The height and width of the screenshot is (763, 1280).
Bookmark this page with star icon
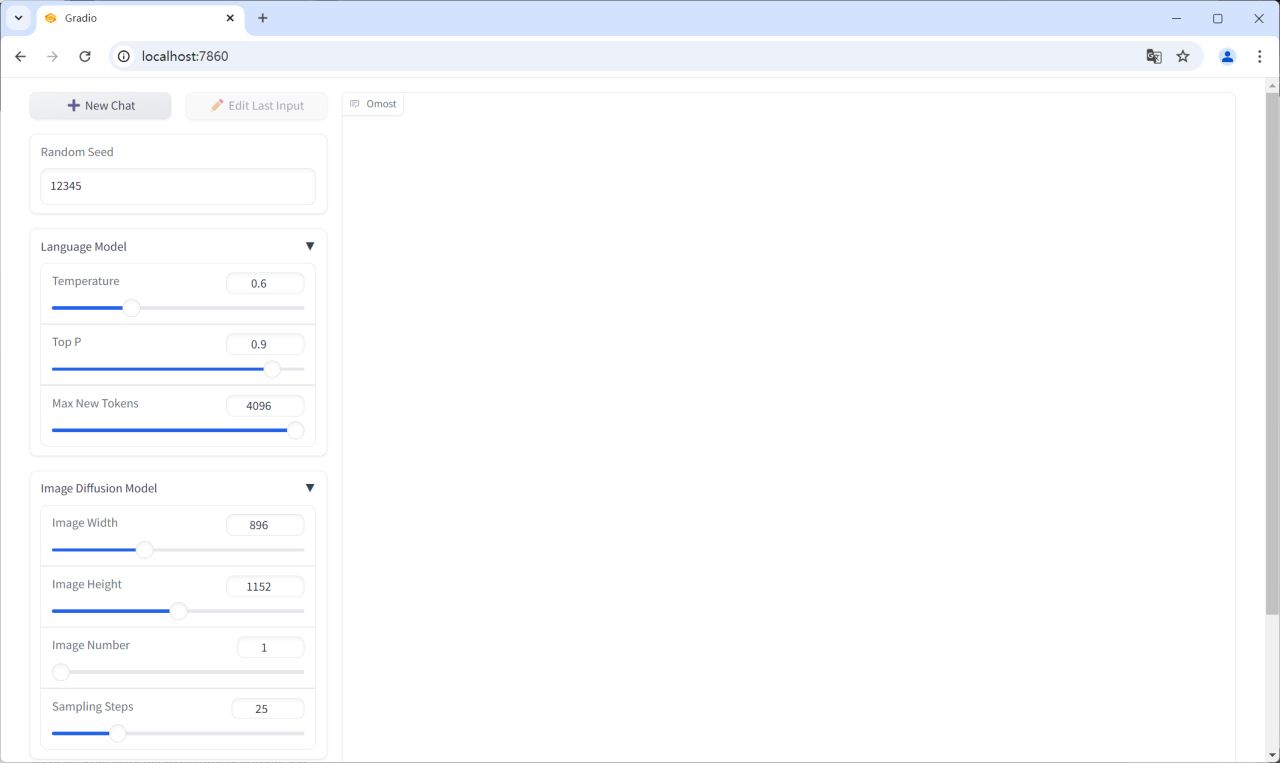1183,57
